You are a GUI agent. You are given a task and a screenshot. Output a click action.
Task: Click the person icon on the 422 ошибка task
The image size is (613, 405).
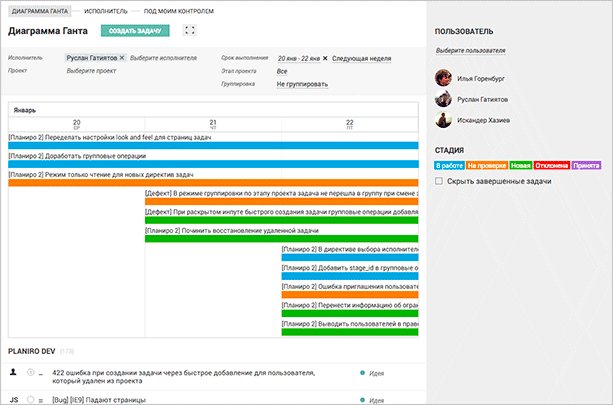(x=13, y=372)
